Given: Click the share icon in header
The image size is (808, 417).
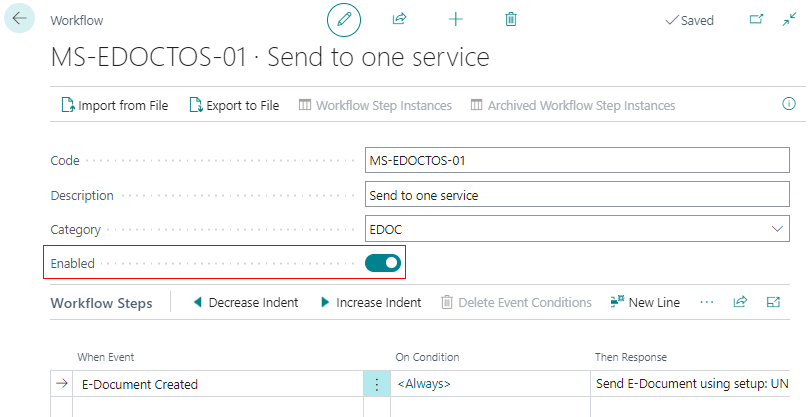Looking at the screenshot, I should (400, 19).
